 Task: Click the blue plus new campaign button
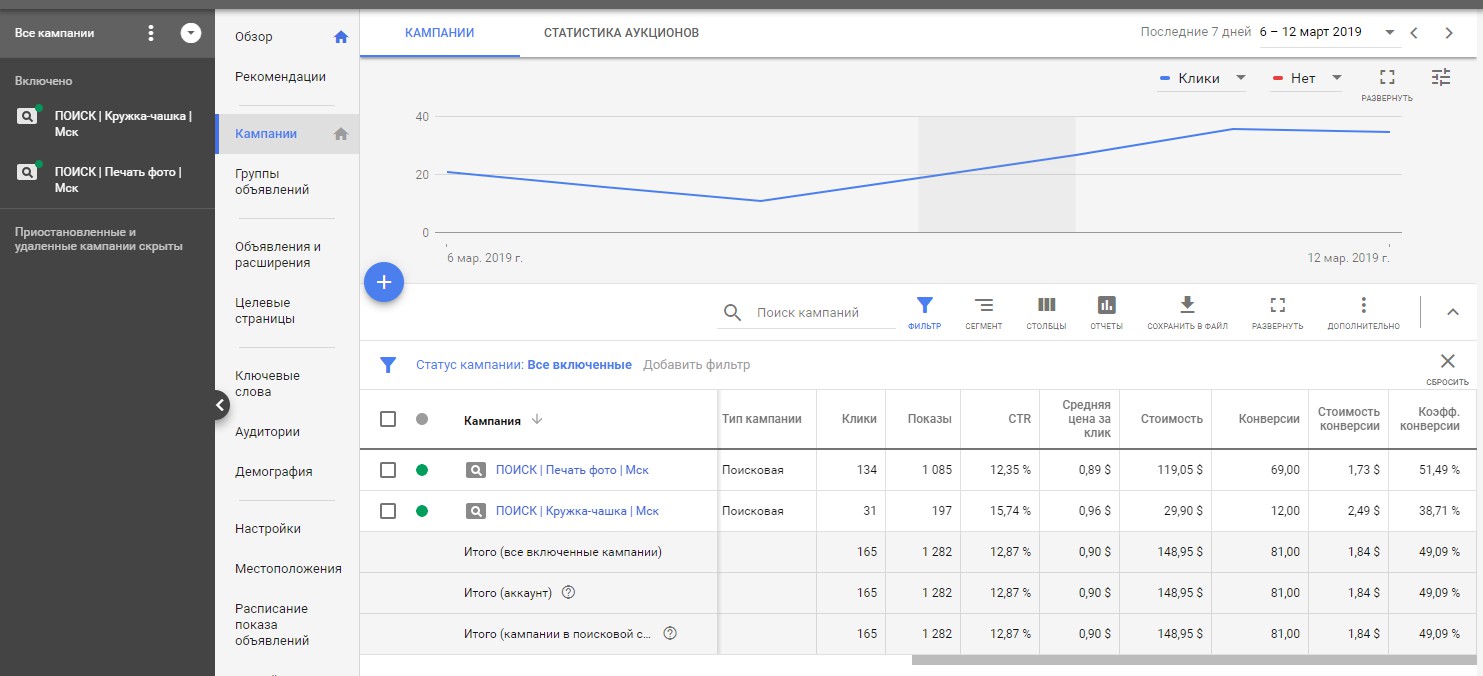(383, 283)
